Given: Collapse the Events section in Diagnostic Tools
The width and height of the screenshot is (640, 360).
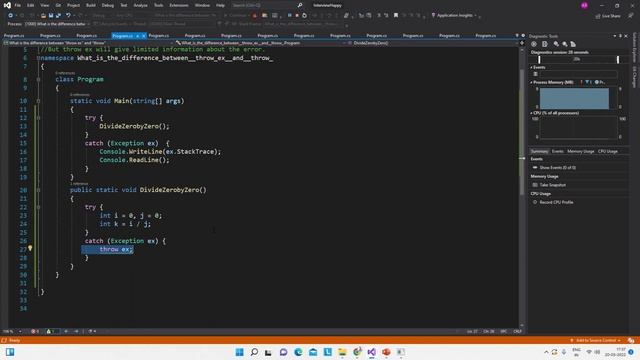Looking at the screenshot, I should click(531, 67).
